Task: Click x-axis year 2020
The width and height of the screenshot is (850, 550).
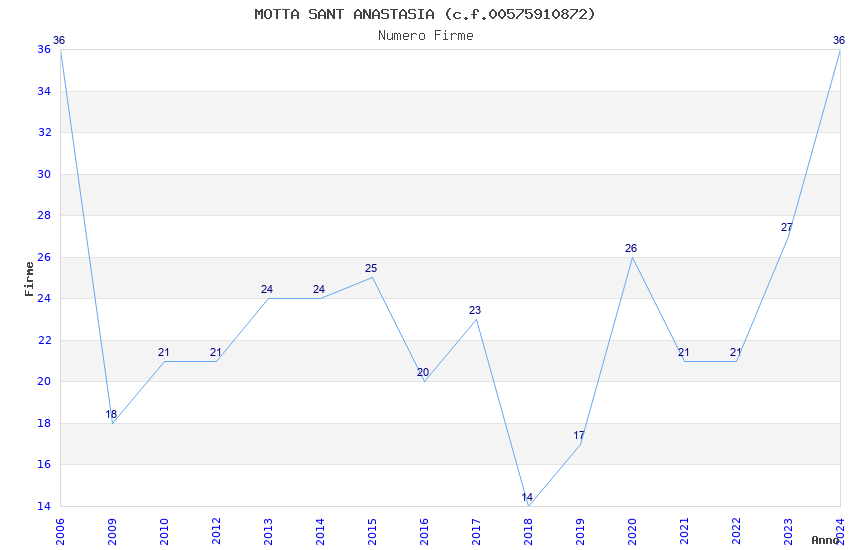Action: [x=633, y=531]
